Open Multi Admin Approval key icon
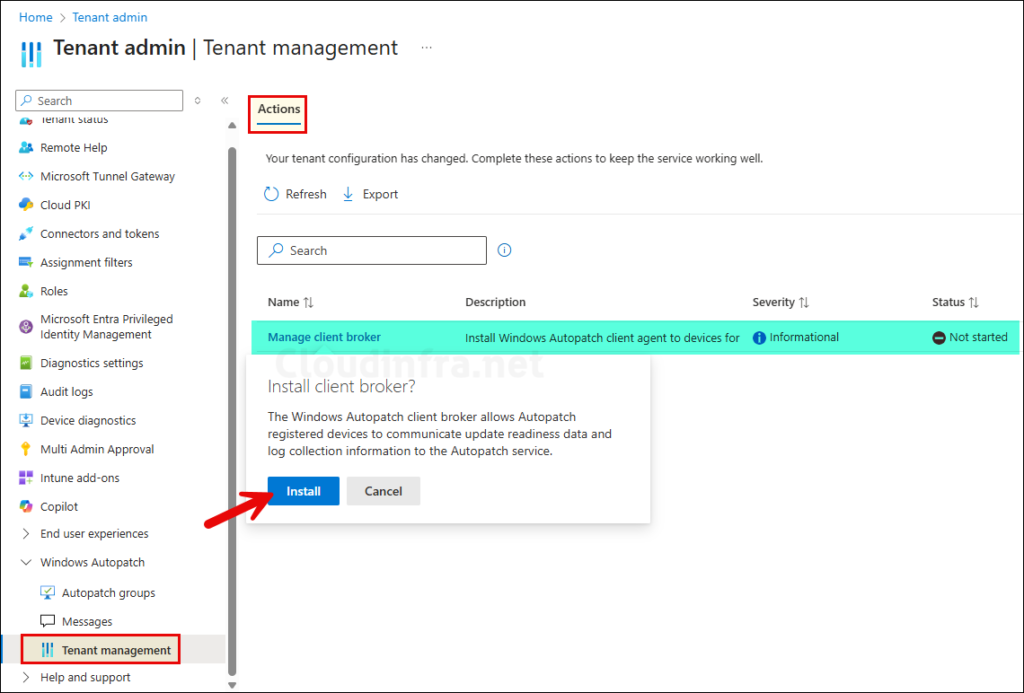Image resolution: width=1024 pixels, height=693 pixels. pos(26,450)
